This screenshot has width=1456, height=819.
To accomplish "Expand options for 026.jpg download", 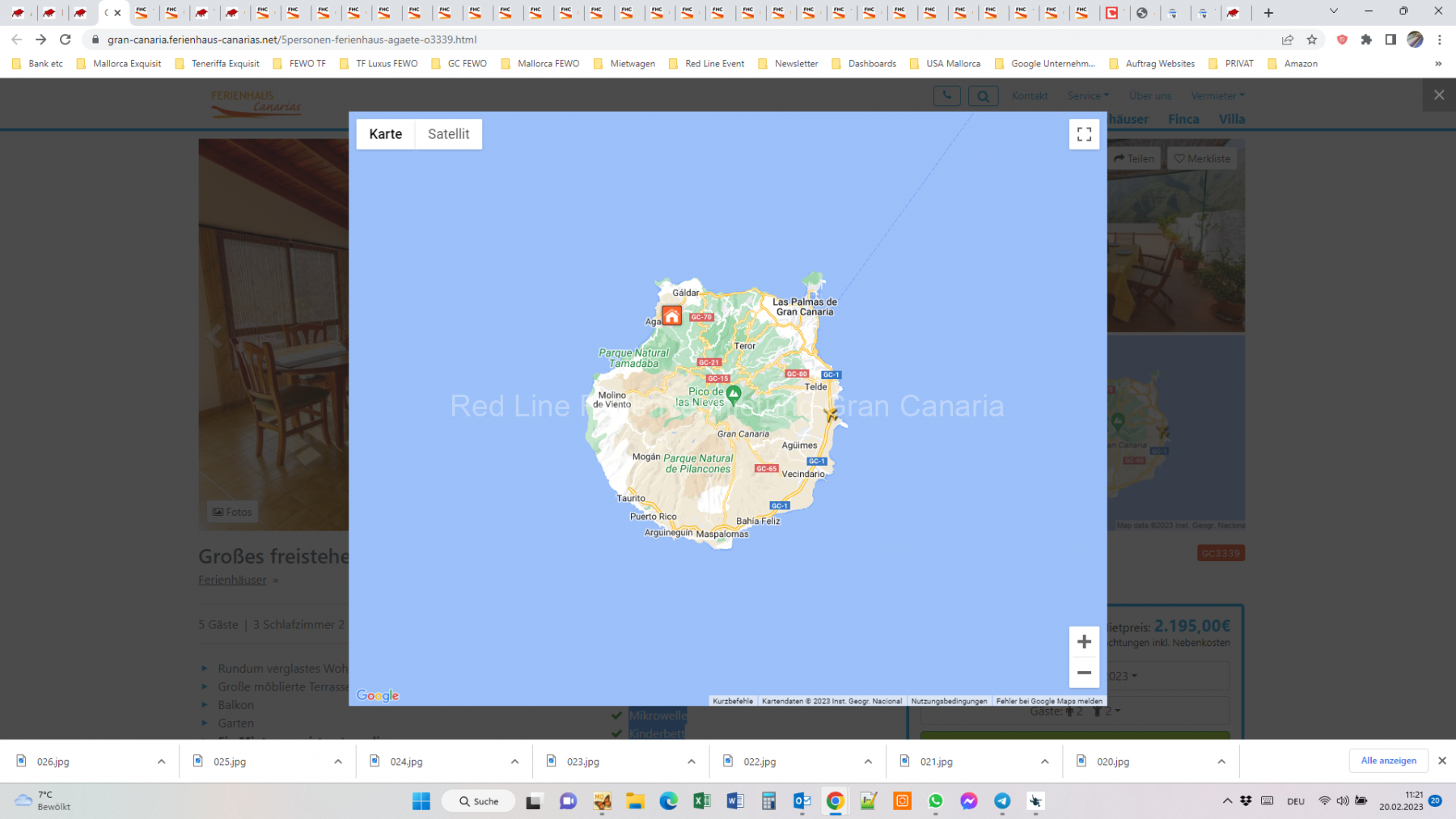I will [x=161, y=762].
